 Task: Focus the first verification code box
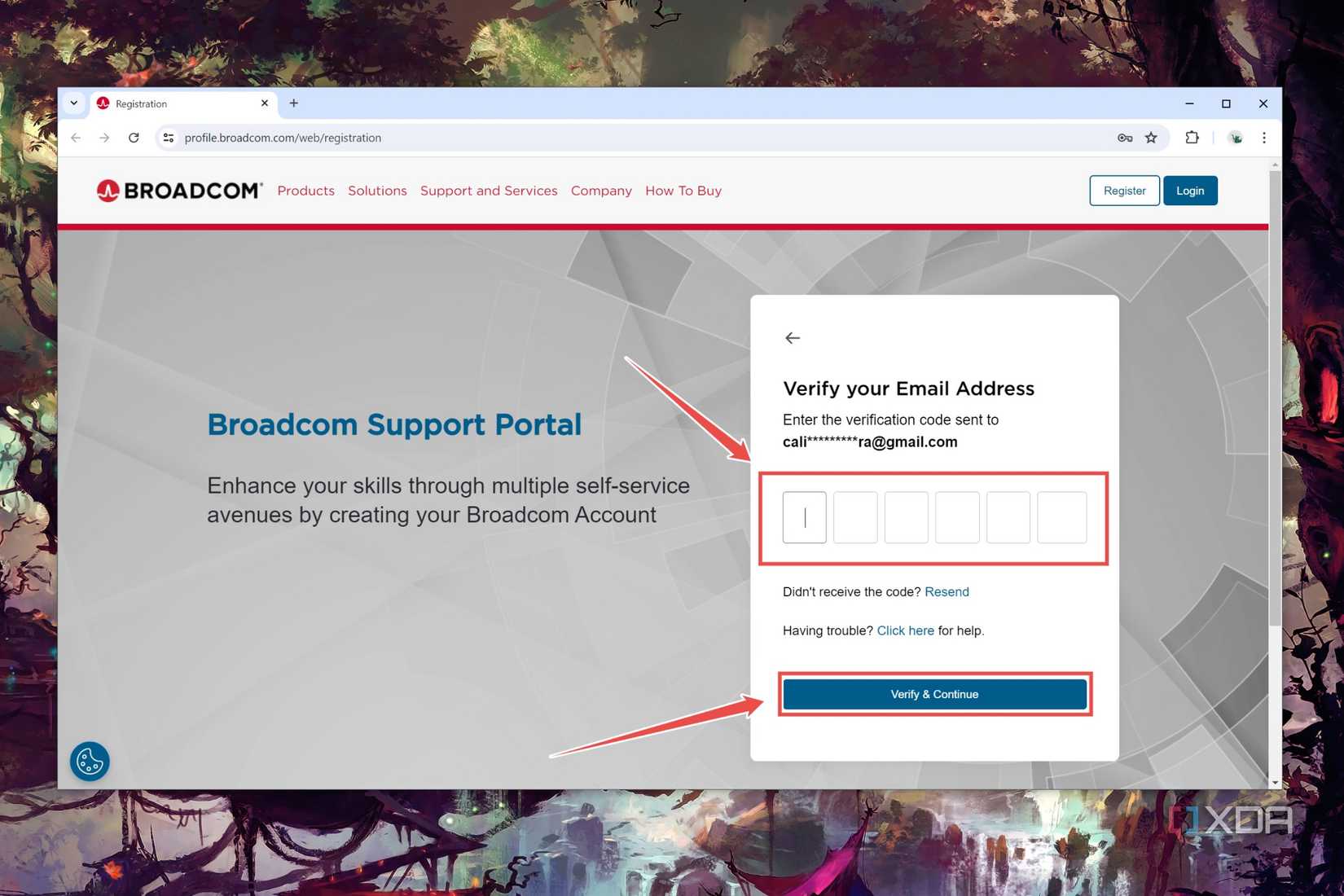(x=804, y=517)
